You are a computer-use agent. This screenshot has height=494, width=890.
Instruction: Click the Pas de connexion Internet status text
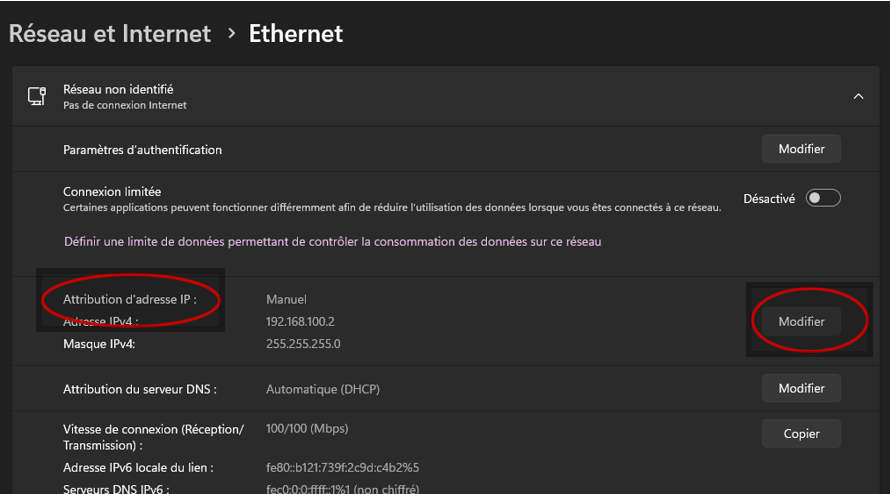(x=124, y=105)
